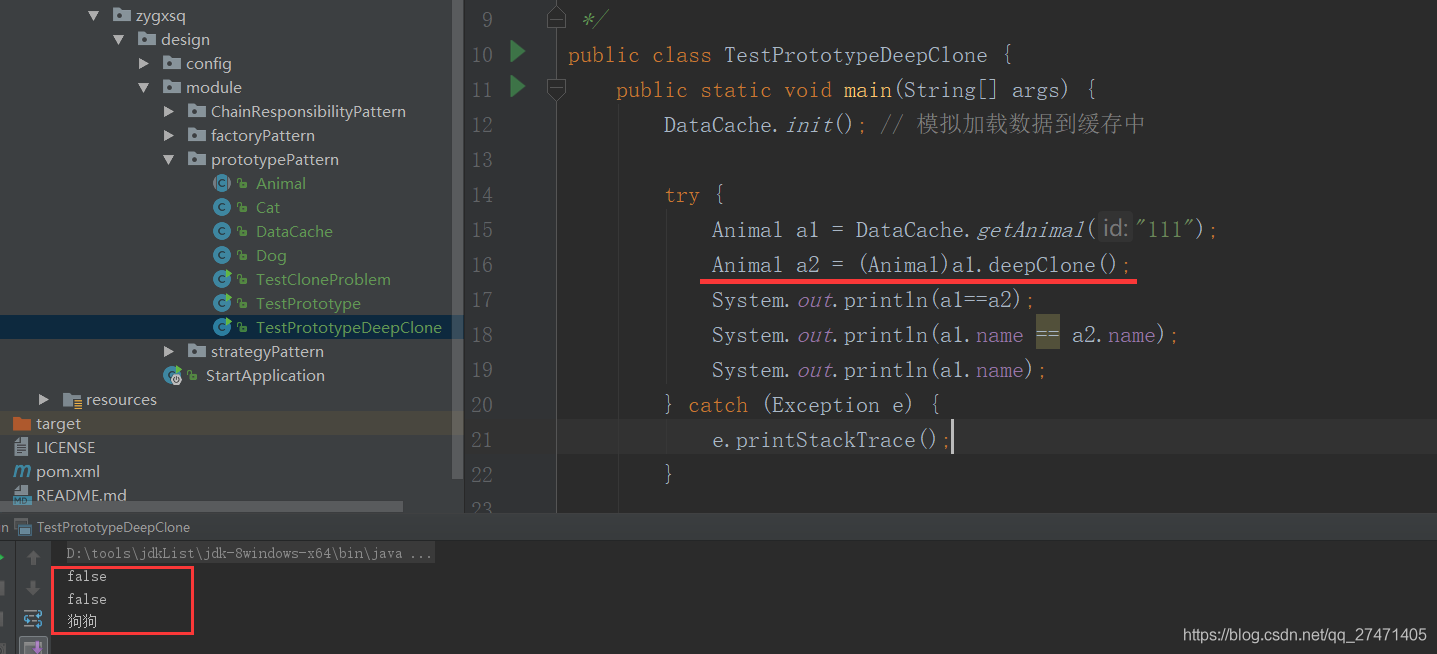Run main method from line 11 gutter arrow
Screen dimensions: 1437x654
517,87
